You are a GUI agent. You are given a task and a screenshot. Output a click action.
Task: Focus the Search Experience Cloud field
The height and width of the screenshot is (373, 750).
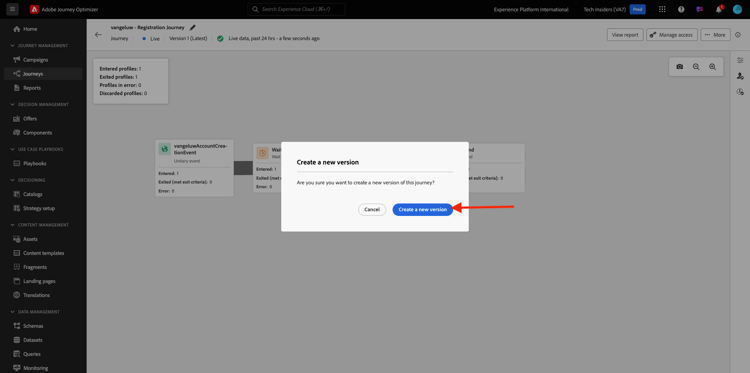coord(296,9)
